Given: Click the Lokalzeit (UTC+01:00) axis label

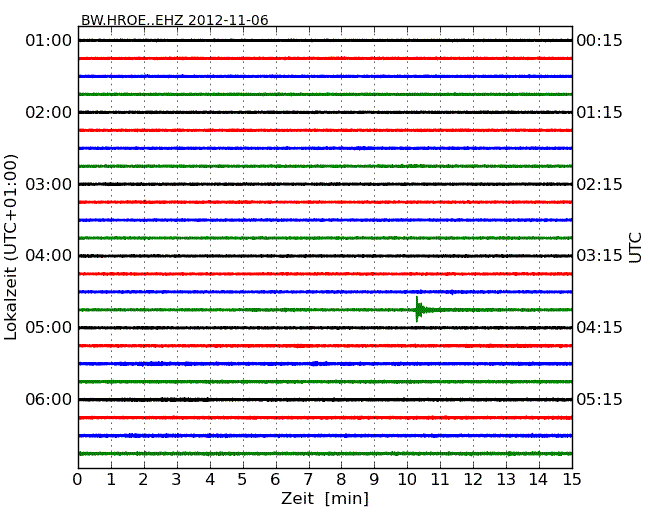Looking at the screenshot, I should tap(11, 247).
